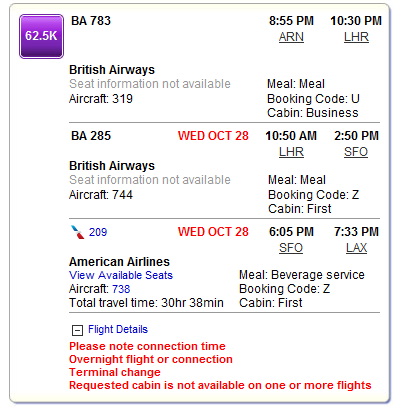Click the Total travel time text

click(x=146, y=303)
